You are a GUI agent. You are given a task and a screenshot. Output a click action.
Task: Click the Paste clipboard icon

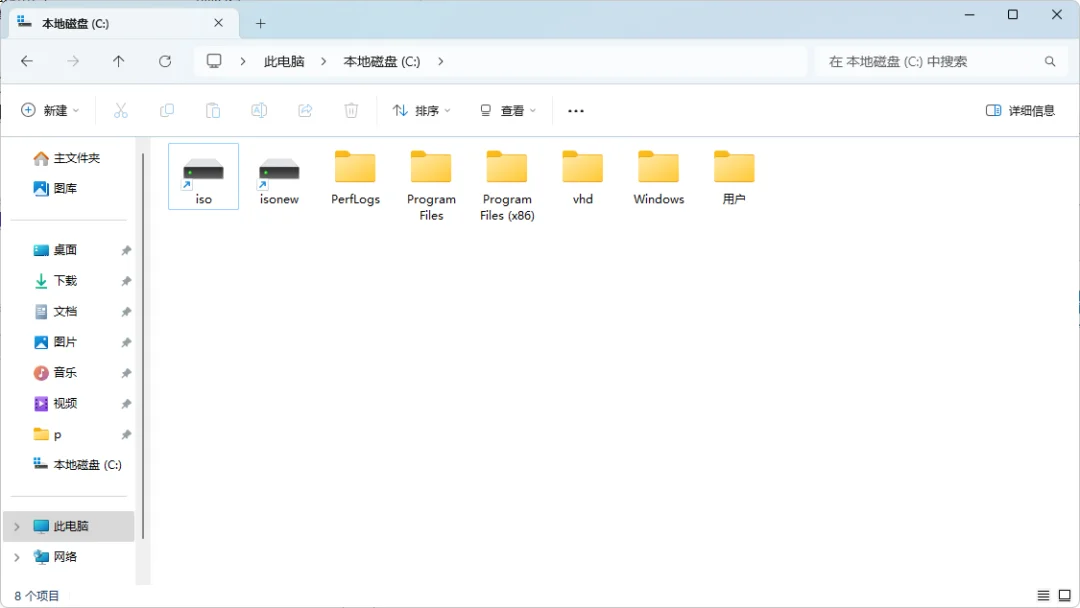[213, 110]
